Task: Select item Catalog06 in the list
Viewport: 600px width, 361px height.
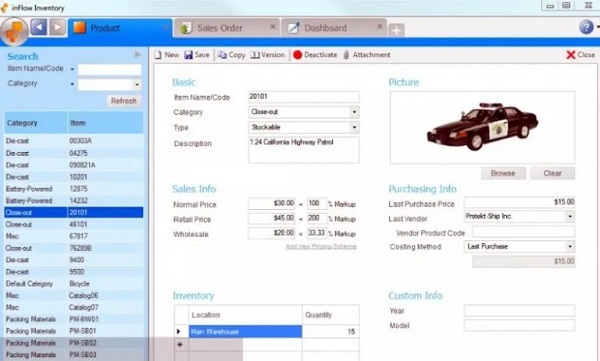Action: point(74,296)
